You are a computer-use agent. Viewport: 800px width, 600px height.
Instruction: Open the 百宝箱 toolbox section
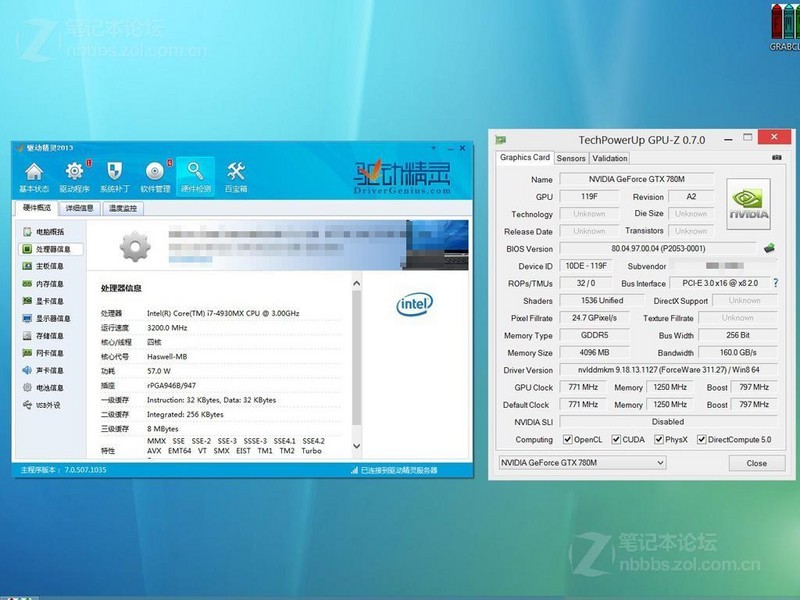(236, 177)
